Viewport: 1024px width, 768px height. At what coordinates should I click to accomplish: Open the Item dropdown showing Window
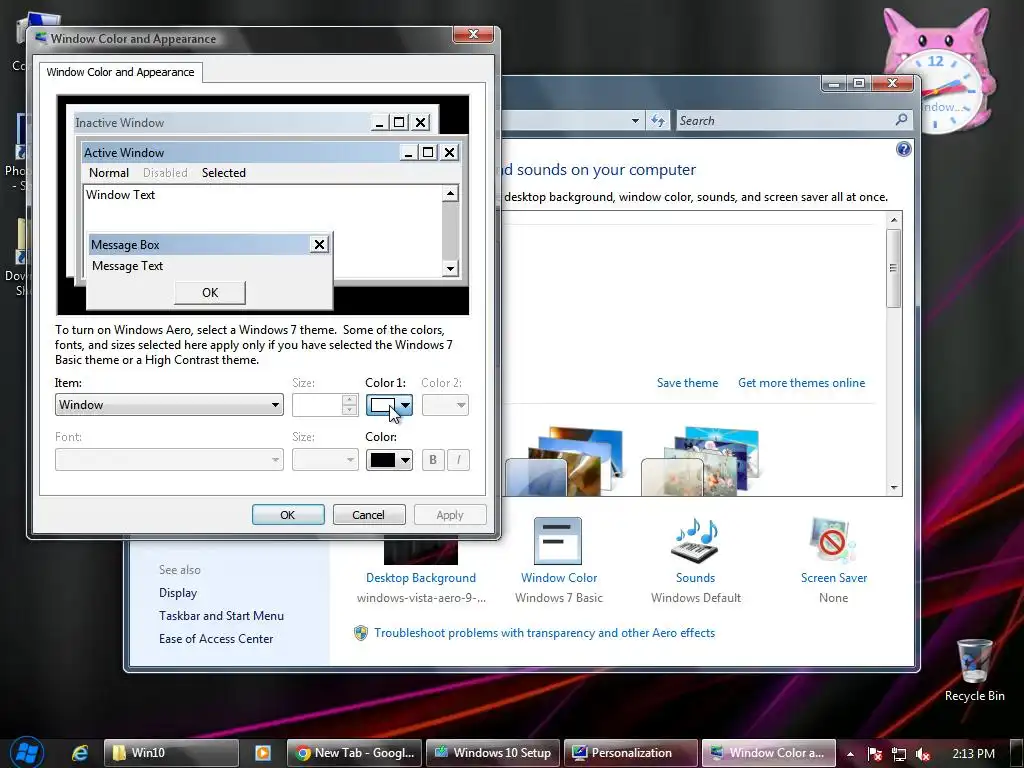coord(169,405)
